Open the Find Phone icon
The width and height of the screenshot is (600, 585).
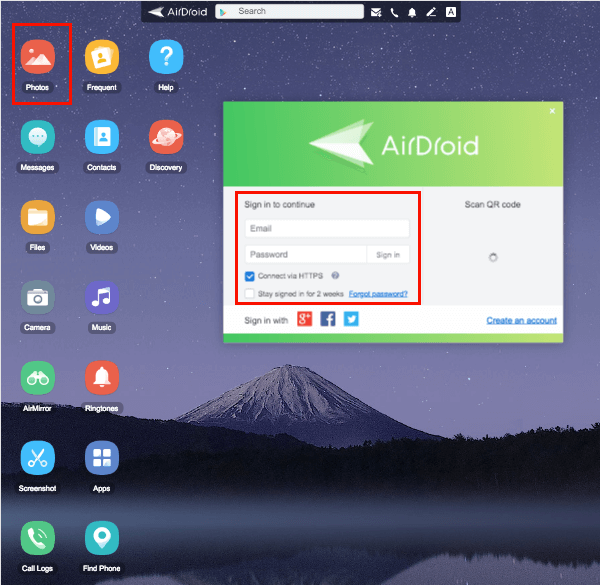click(102, 538)
